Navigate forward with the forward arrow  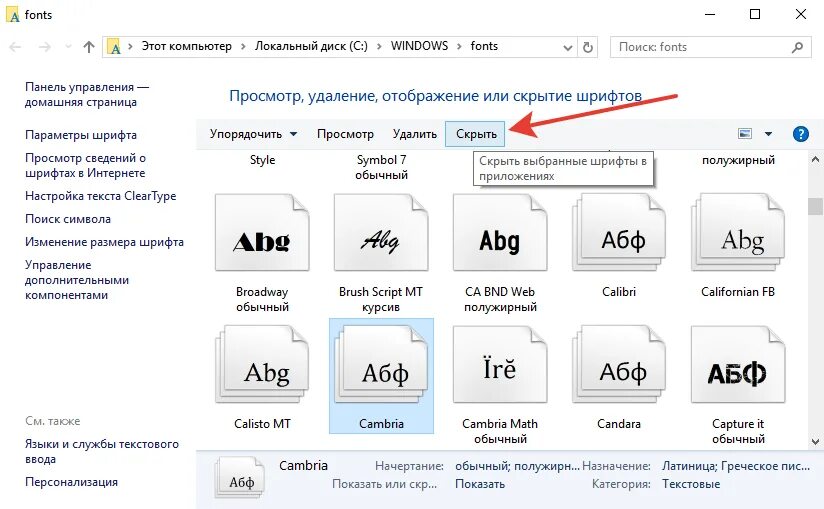(x=45, y=47)
